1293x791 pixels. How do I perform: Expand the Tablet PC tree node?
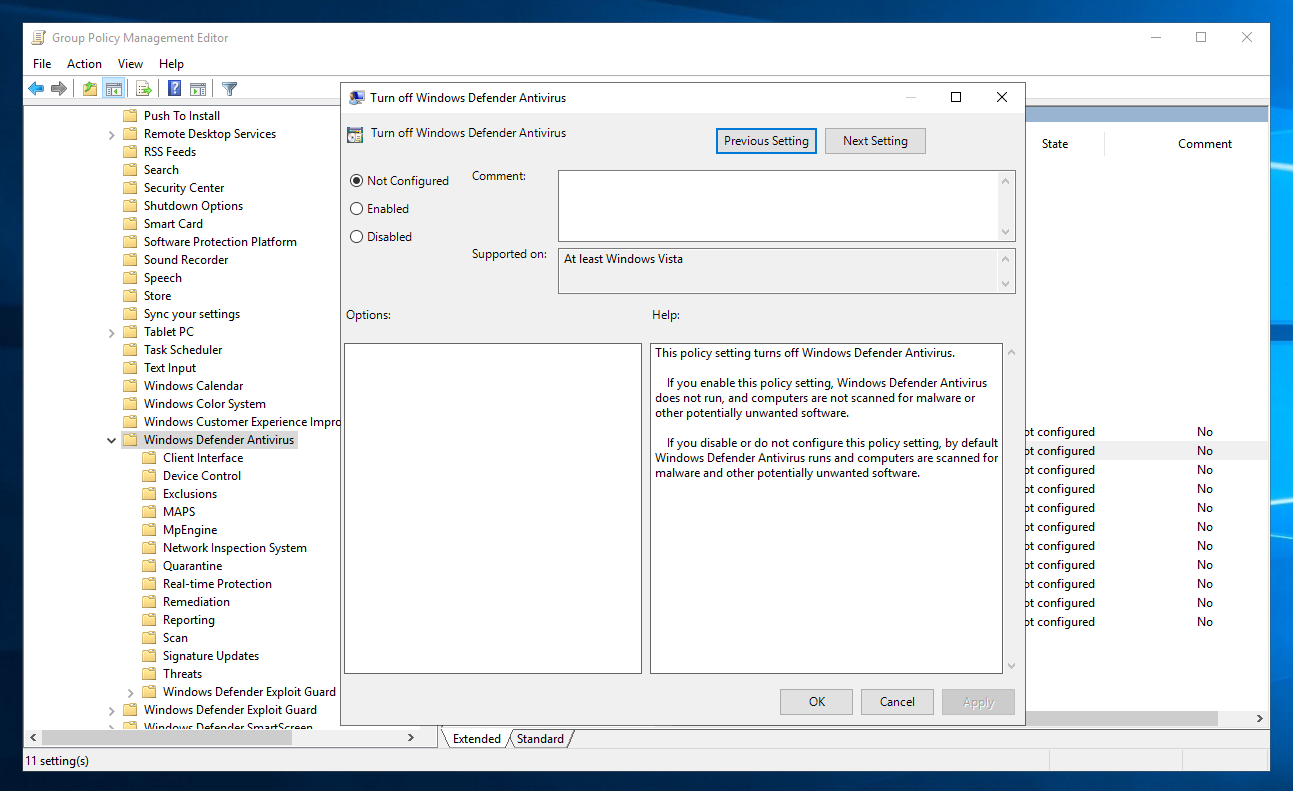[x=111, y=332]
